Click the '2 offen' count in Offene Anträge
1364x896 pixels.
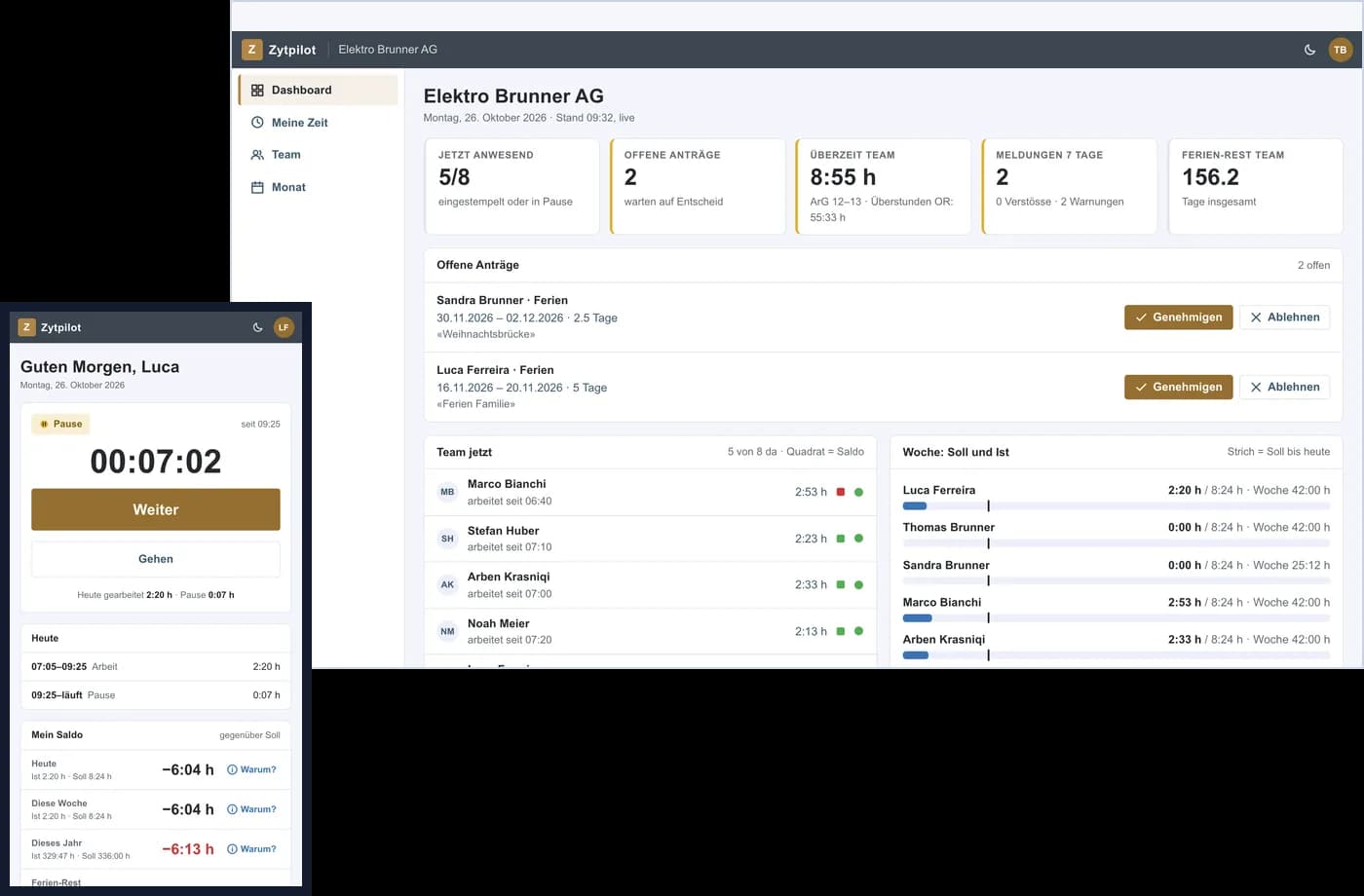click(x=1313, y=265)
